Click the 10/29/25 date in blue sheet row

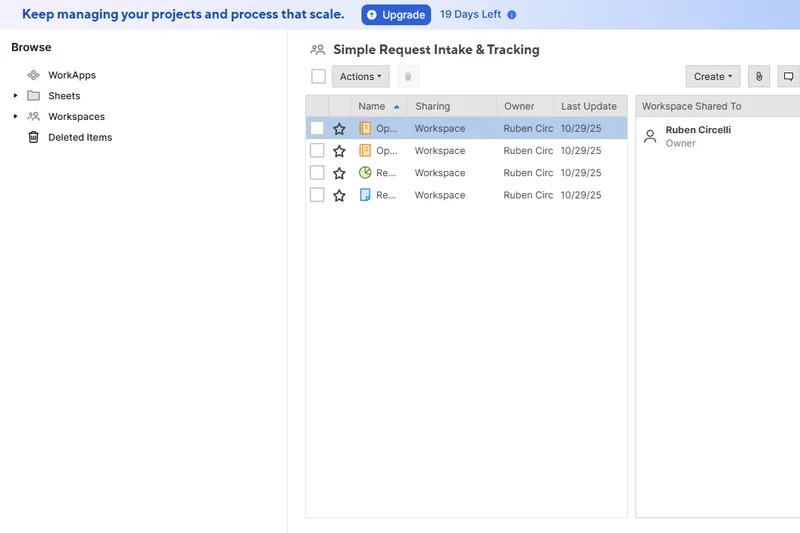click(x=581, y=195)
